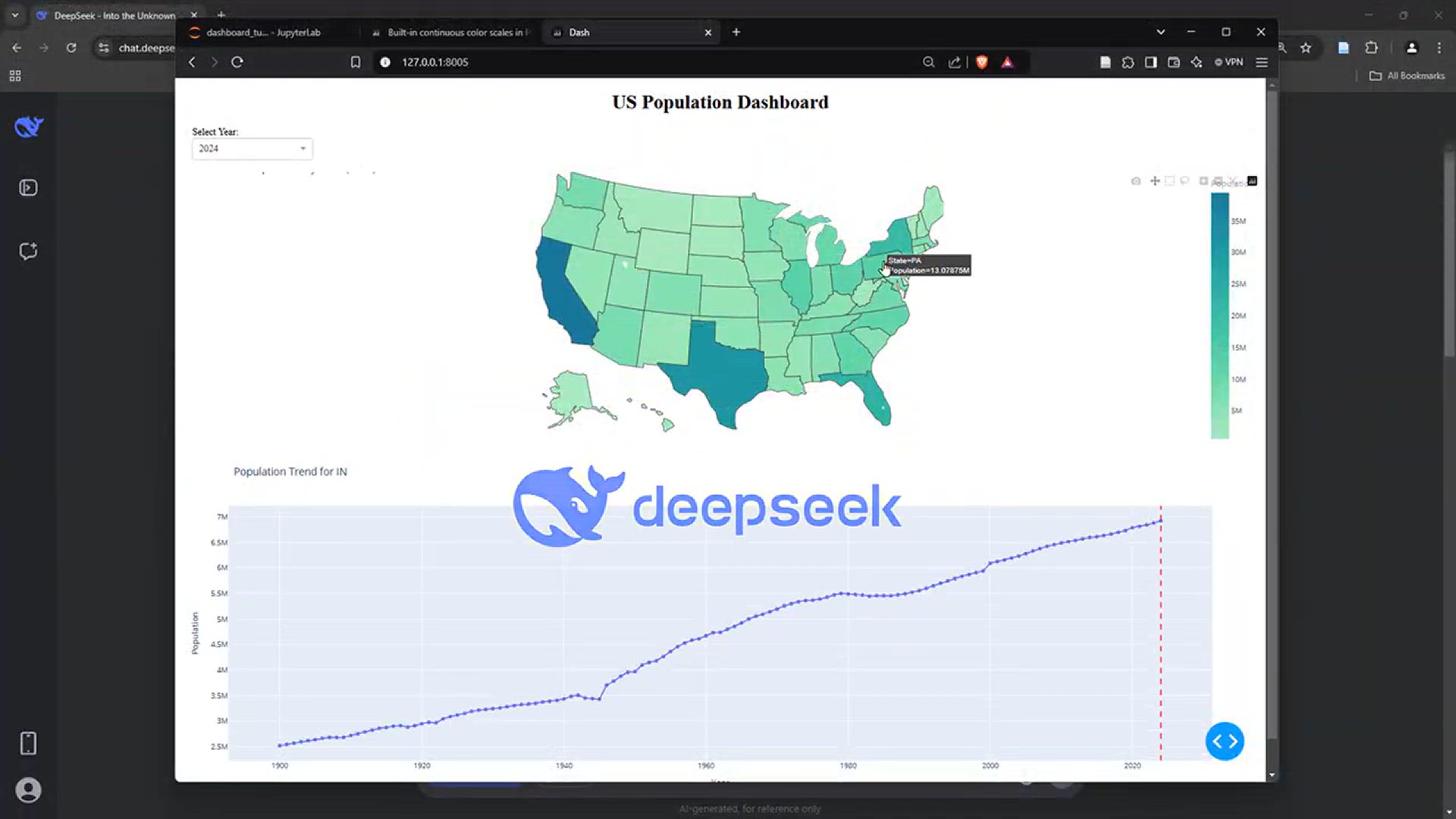Select the Pan tool on the map chart

pyautogui.click(x=1155, y=181)
